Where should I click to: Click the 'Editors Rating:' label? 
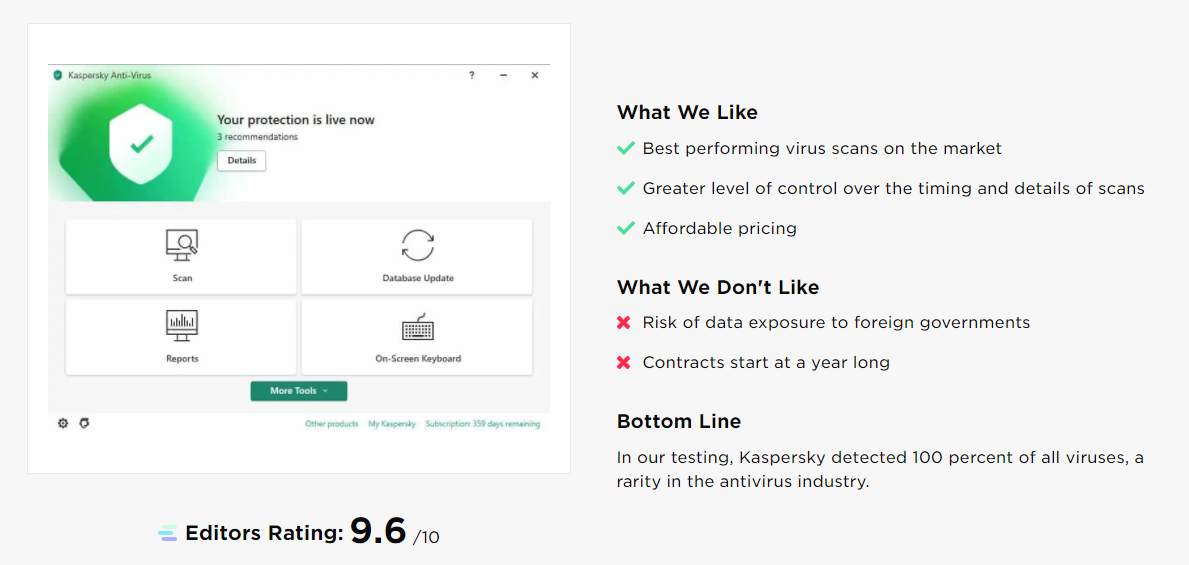264,533
